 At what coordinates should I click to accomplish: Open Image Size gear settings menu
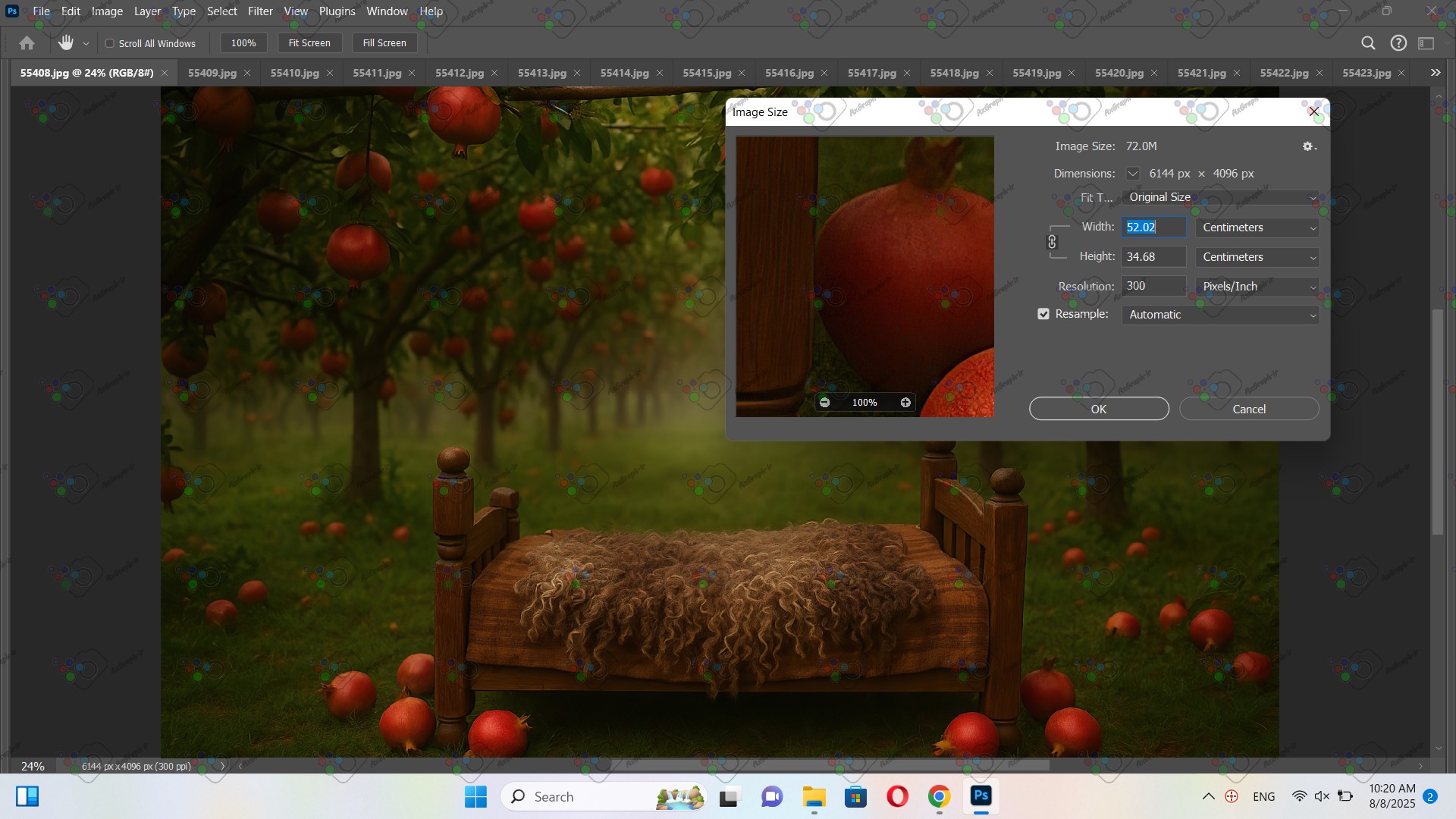tap(1309, 146)
